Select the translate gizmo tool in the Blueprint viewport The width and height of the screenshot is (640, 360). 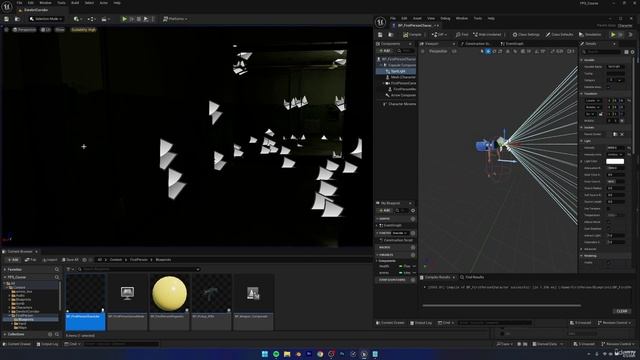(488, 51)
